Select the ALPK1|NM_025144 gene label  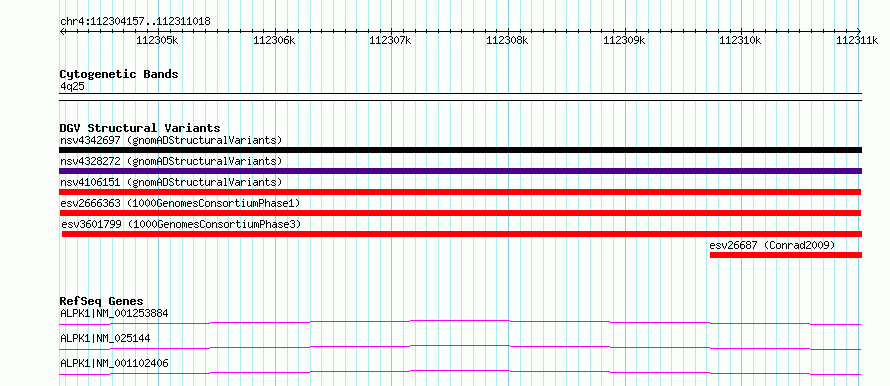[105, 338]
